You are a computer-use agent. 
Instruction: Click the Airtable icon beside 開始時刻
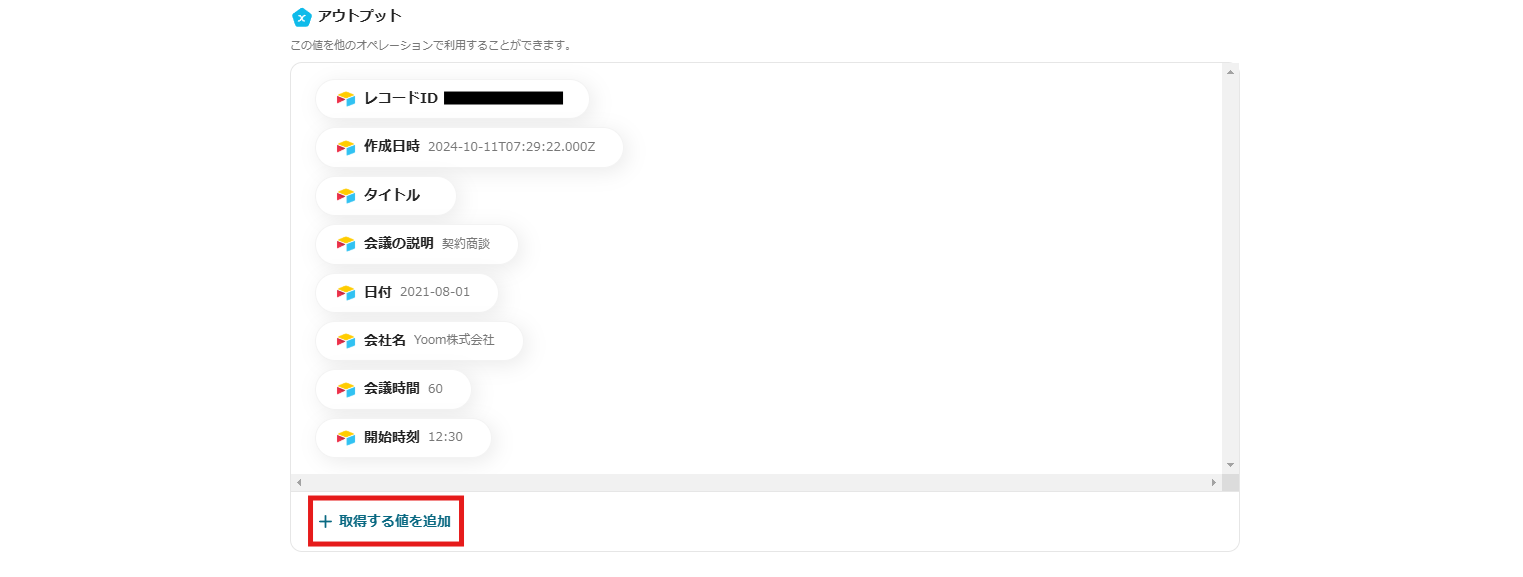[x=346, y=438]
